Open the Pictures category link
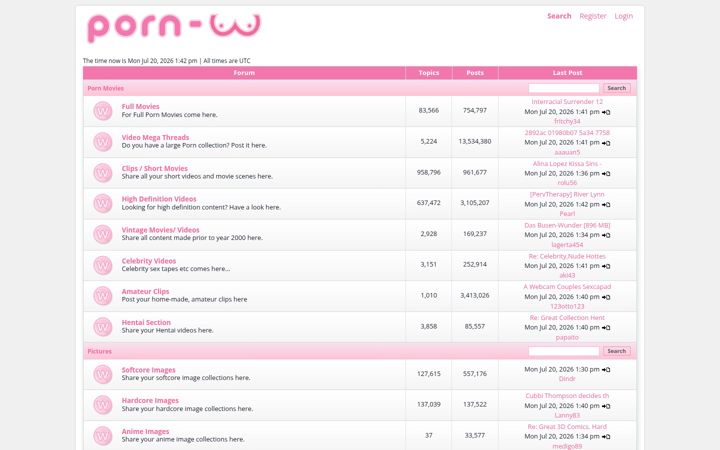 (100, 351)
